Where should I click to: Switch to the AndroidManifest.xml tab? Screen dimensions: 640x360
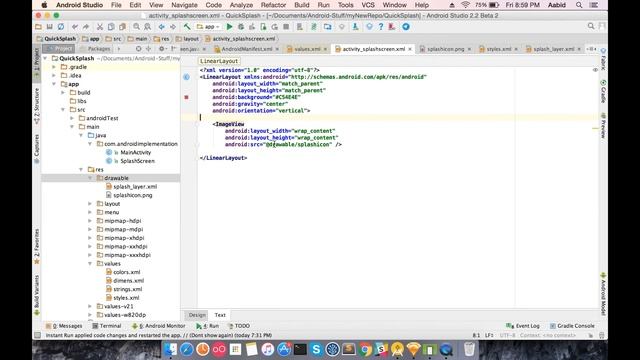click(247, 49)
